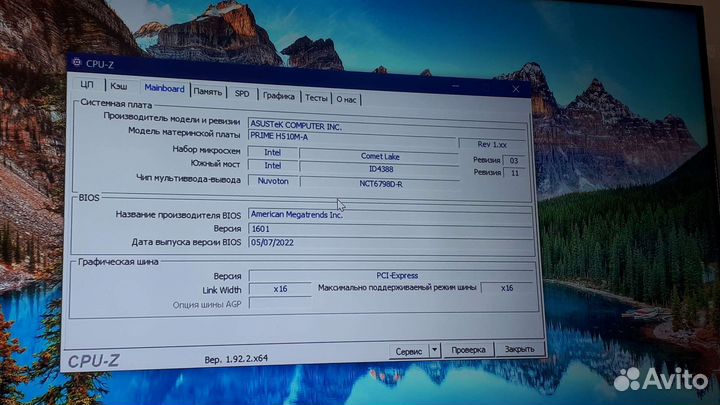Open the Графика tab
Image resolution: width=720 pixels, height=405 pixels.
coord(279,96)
